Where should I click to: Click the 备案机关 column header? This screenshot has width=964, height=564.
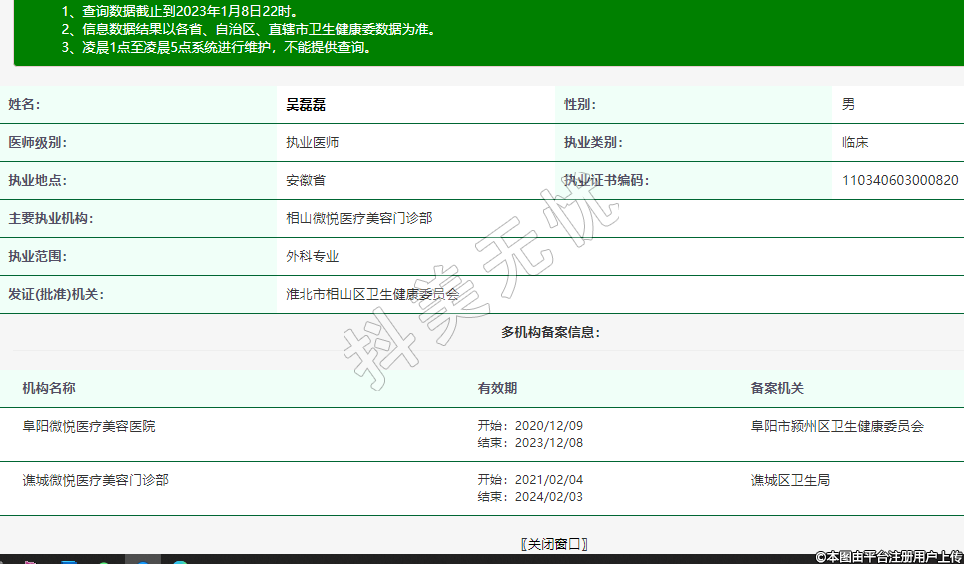coord(777,388)
